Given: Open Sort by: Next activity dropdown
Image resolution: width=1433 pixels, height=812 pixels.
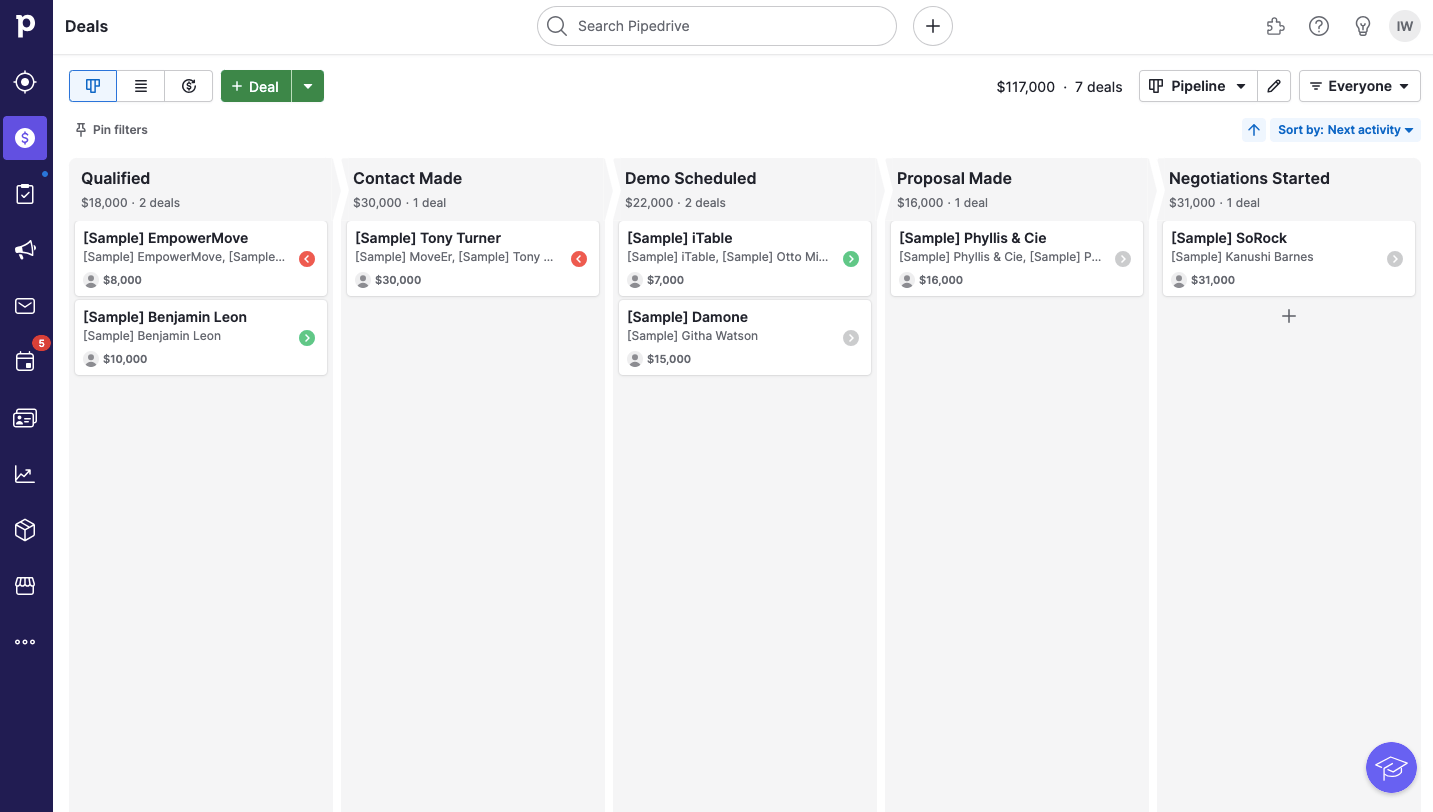Looking at the screenshot, I should [x=1345, y=130].
